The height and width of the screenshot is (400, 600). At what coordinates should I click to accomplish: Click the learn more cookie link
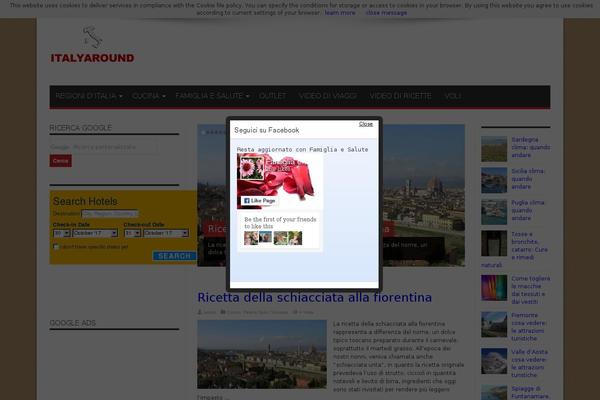point(340,13)
